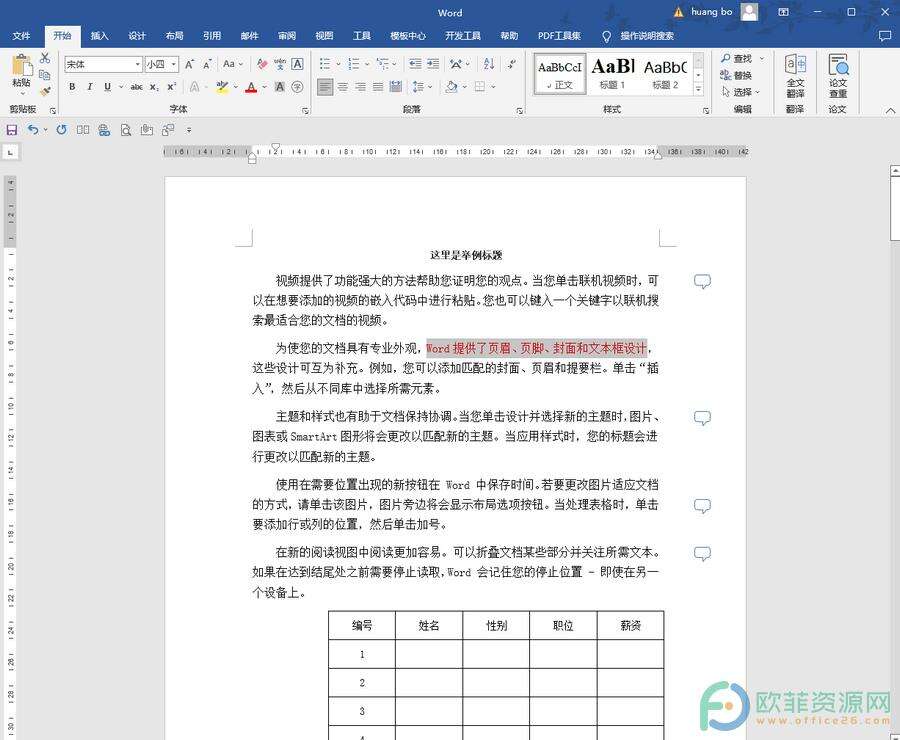Click the Redo arrow in quick access toolbar

[x=61, y=130]
